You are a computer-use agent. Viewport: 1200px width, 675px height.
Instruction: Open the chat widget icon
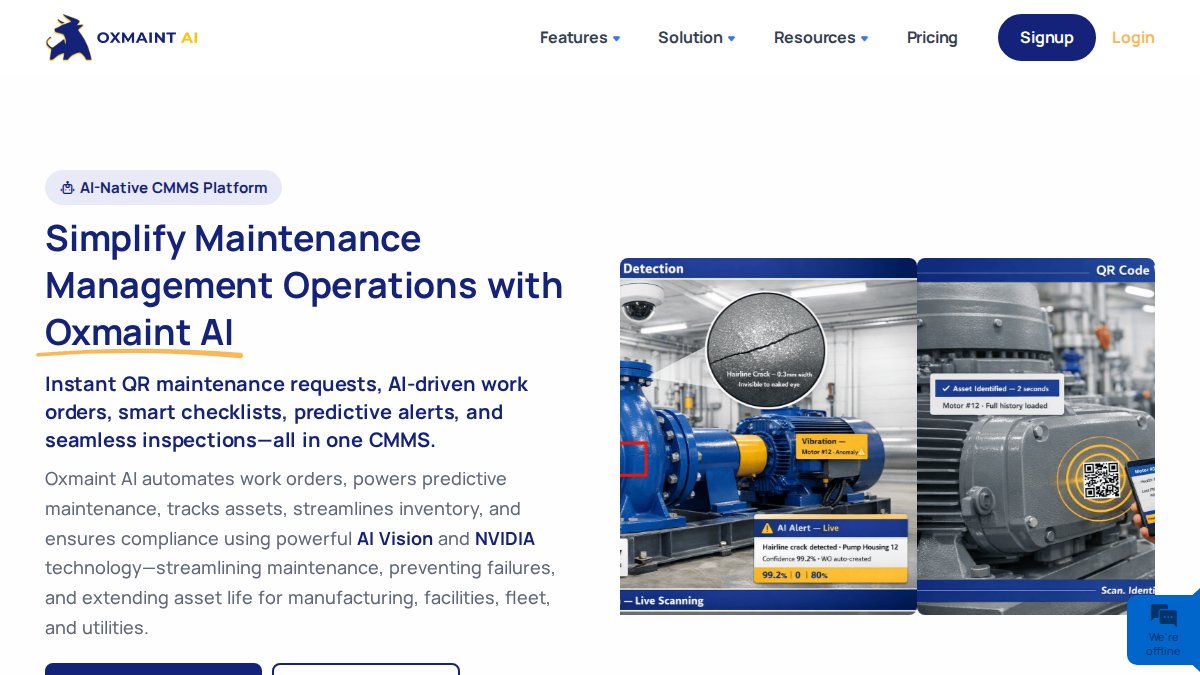pos(1163,616)
